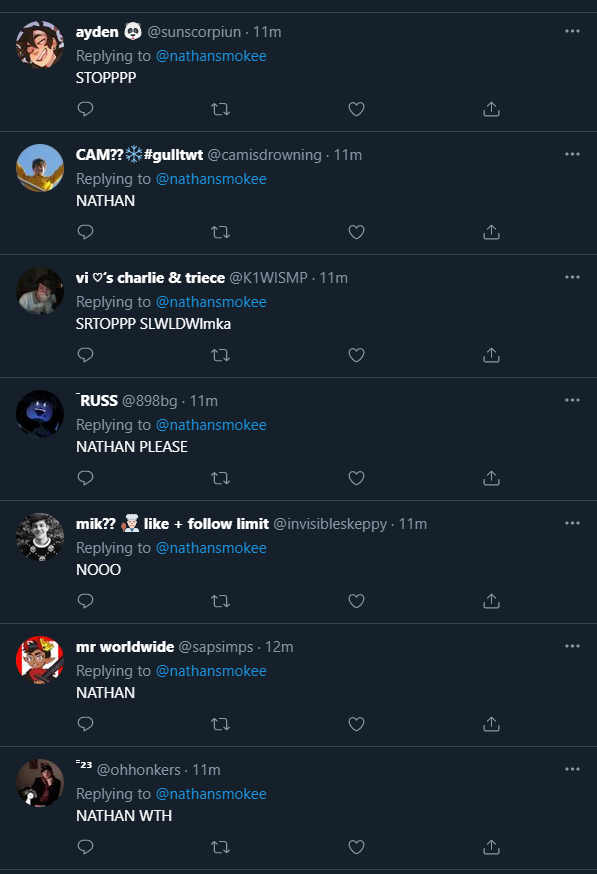Share RUSS's NATHAN PLEASE tweet
597x874 pixels.
click(x=491, y=478)
